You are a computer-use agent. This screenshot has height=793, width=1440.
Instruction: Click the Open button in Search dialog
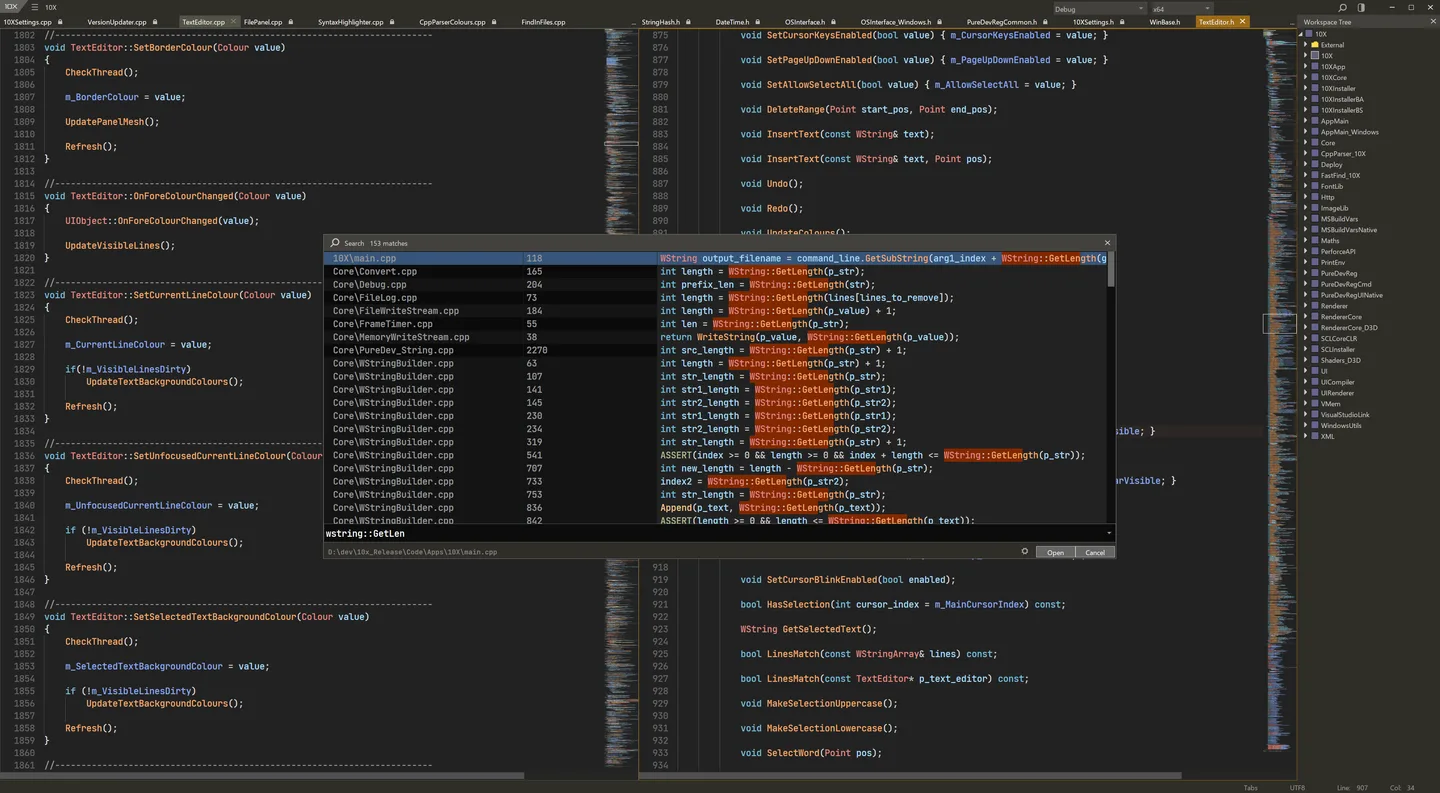click(1055, 552)
